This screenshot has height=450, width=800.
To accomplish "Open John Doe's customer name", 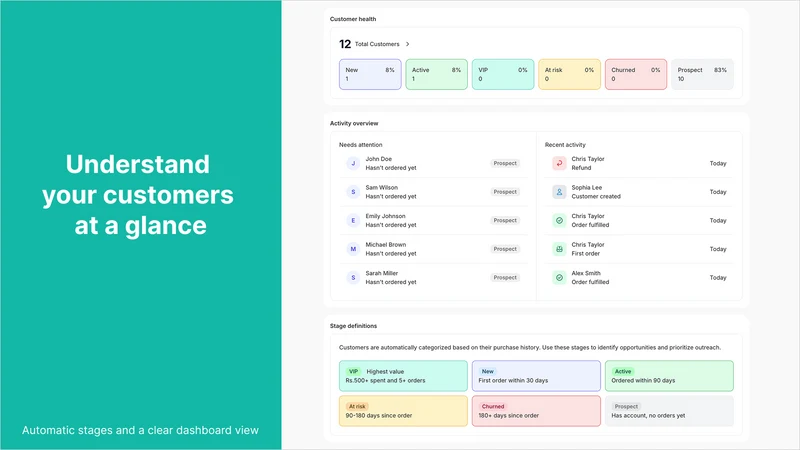I will pos(379,159).
